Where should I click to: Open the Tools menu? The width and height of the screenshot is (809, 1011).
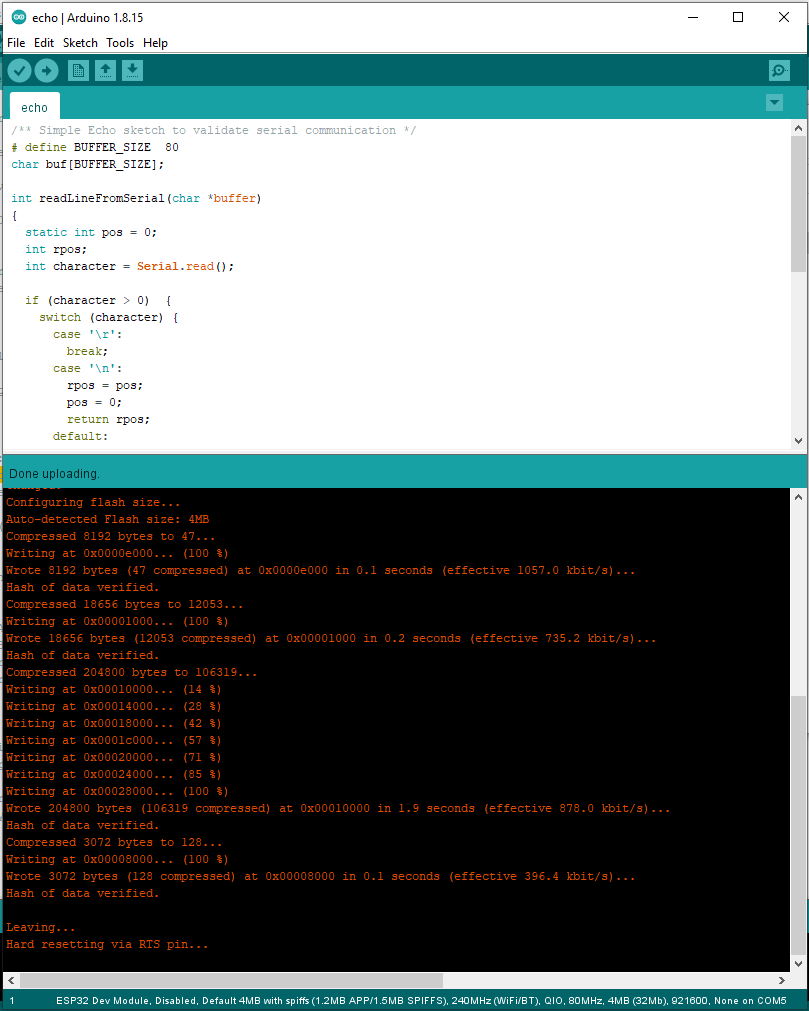coord(120,43)
